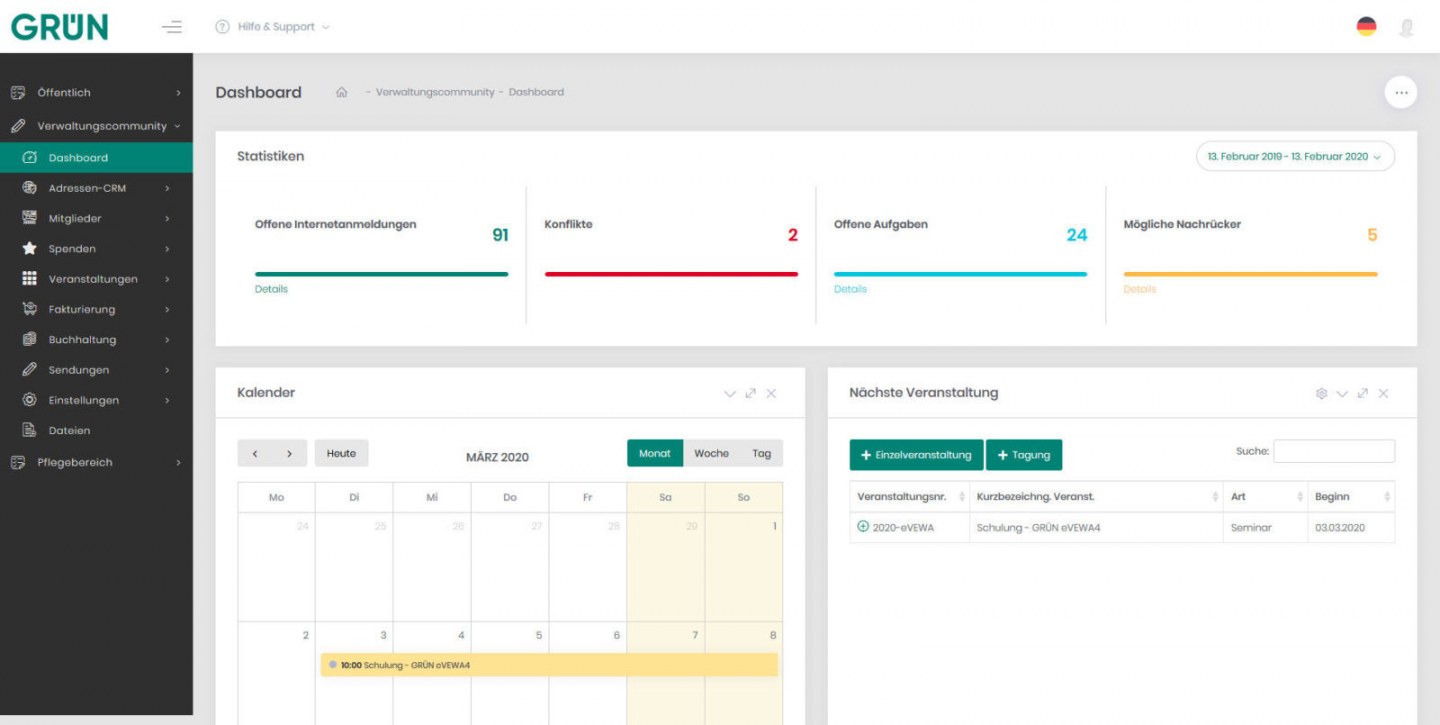The width and height of the screenshot is (1440, 725).
Task: Open the 10:00 Schulung - GRÜN eVEWA4 event
Action: click(549, 664)
